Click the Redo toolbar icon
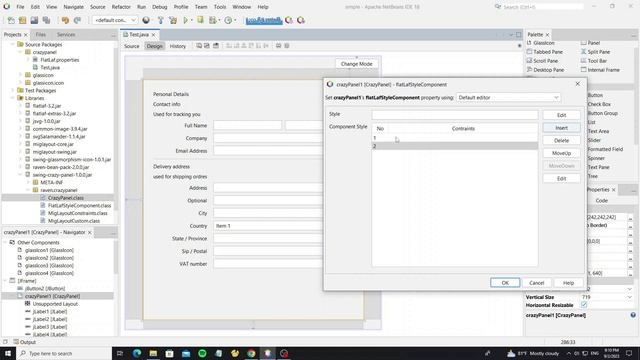This screenshot has height=360, width=640. click(x=77, y=20)
